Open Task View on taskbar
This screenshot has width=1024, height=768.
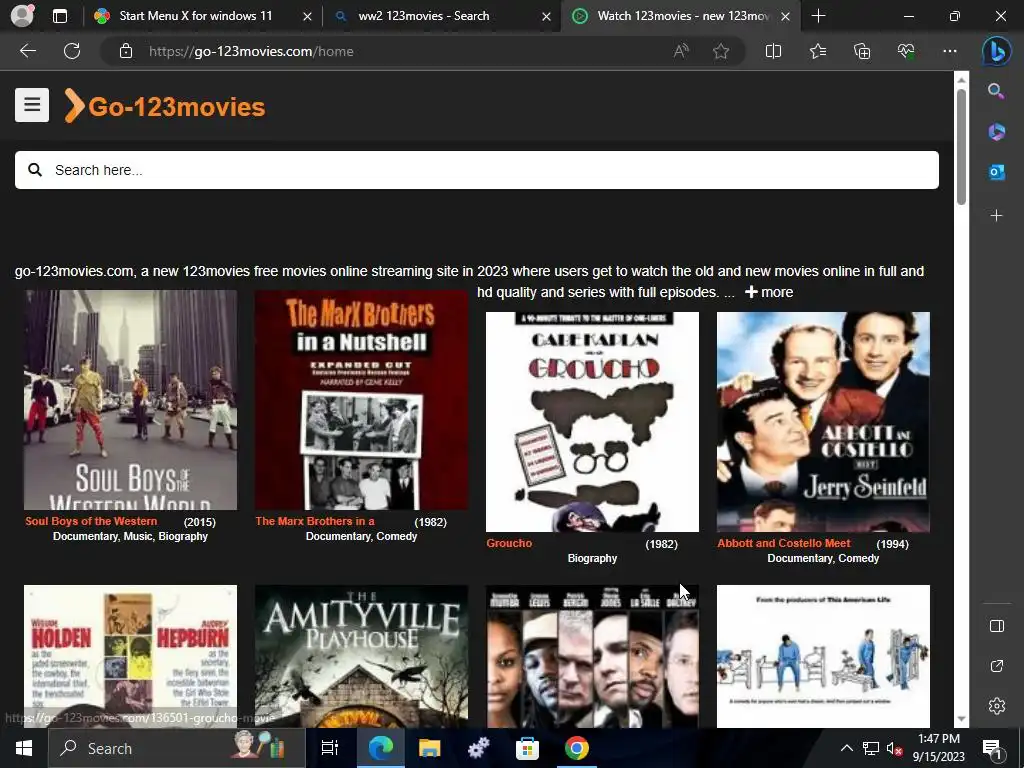[x=330, y=748]
